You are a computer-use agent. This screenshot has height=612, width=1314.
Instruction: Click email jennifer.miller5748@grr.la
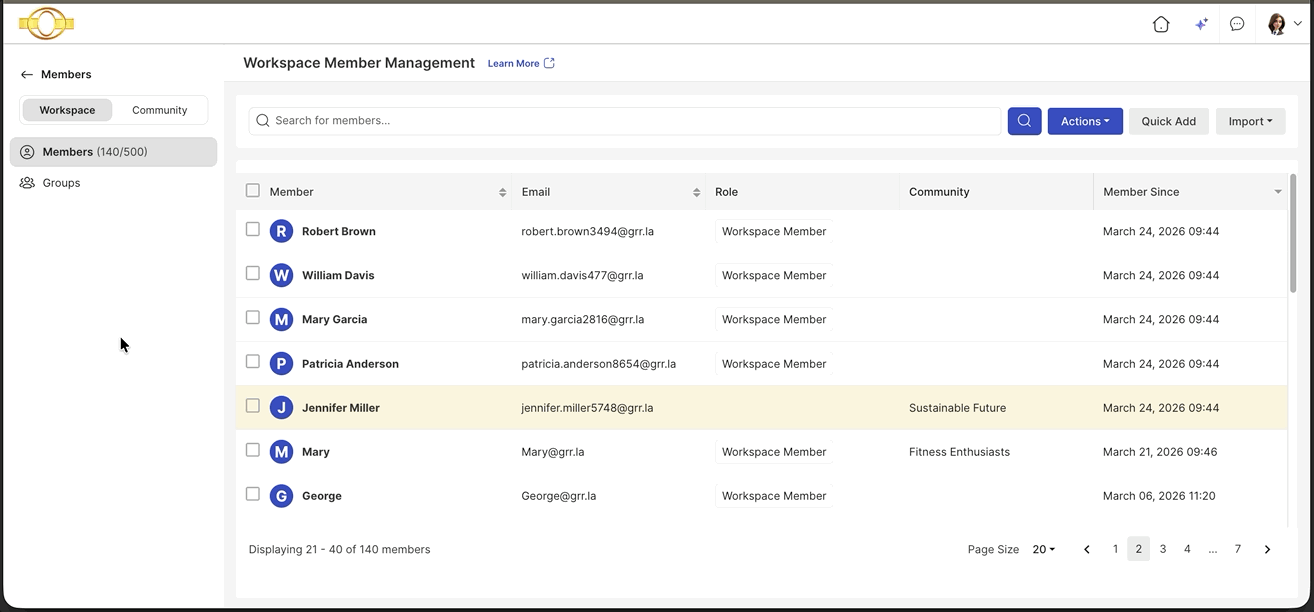587,407
